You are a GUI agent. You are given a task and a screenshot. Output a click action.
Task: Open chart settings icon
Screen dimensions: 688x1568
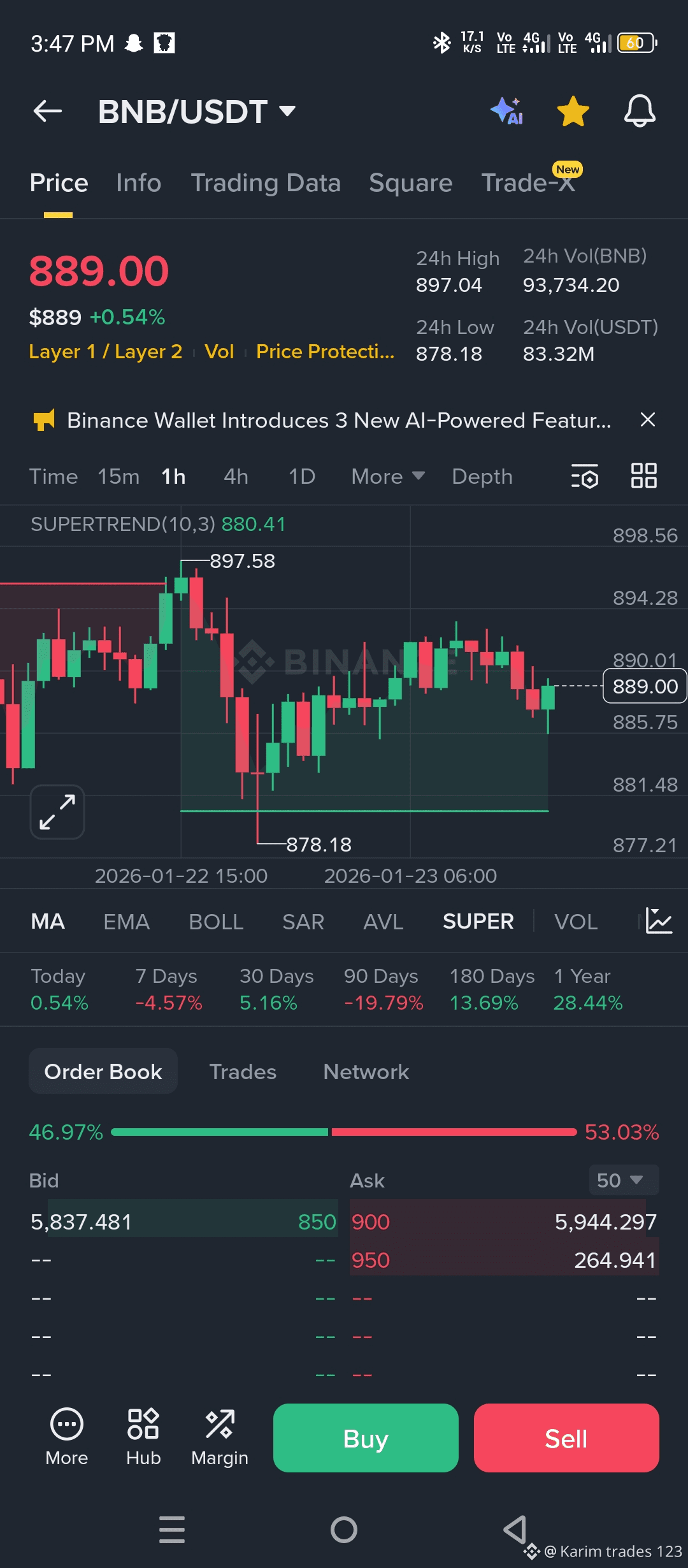pos(585,476)
